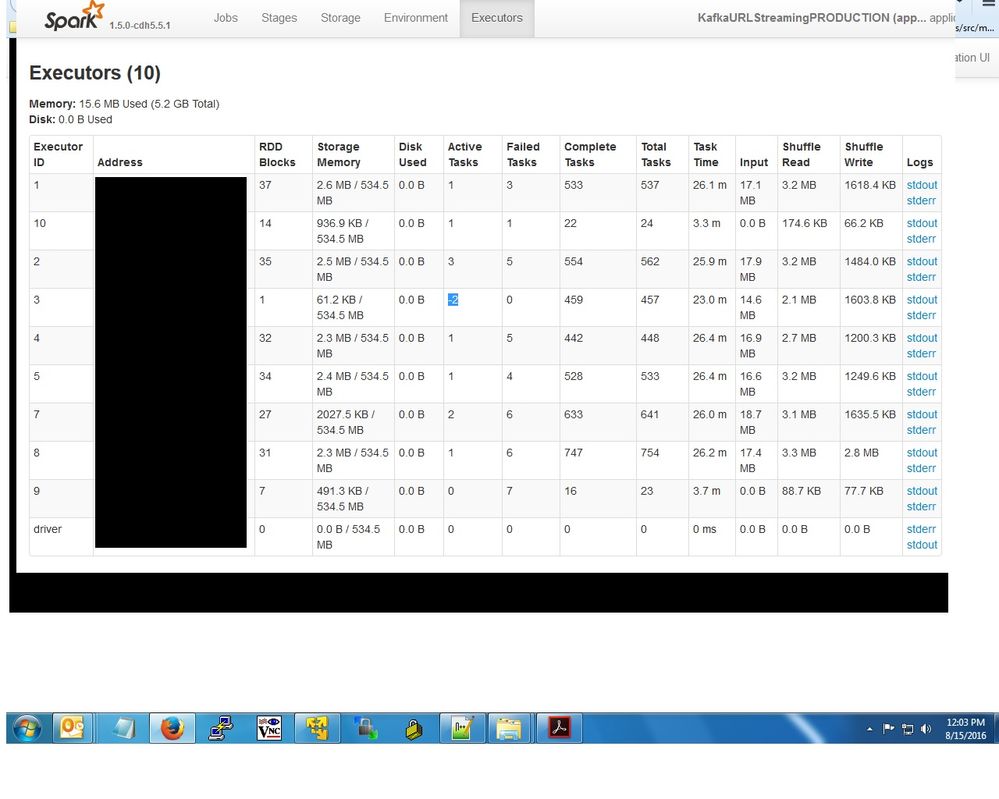Screen dimensions: 999x799
Task: Click the 174.6 KB shuffle read value
Action: pos(804,223)
